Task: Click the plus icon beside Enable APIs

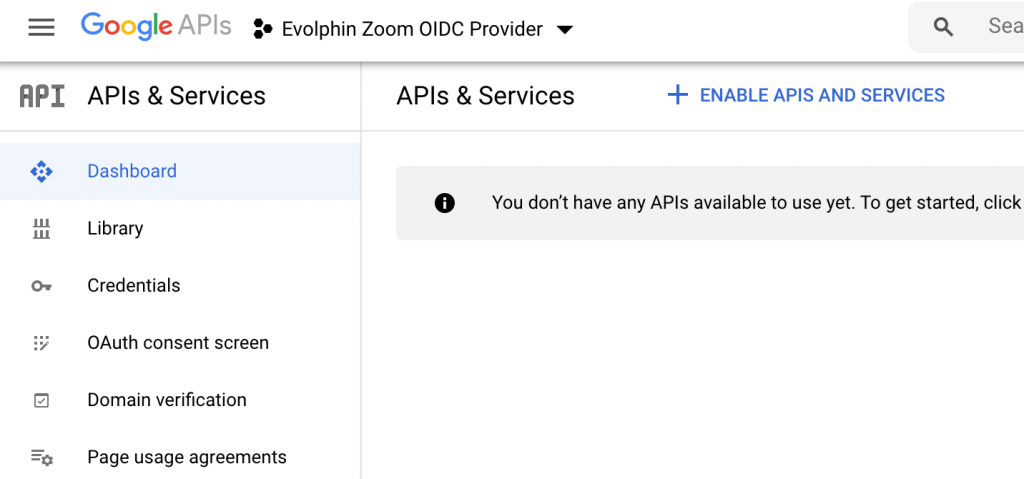Action: tap(677, 95)
